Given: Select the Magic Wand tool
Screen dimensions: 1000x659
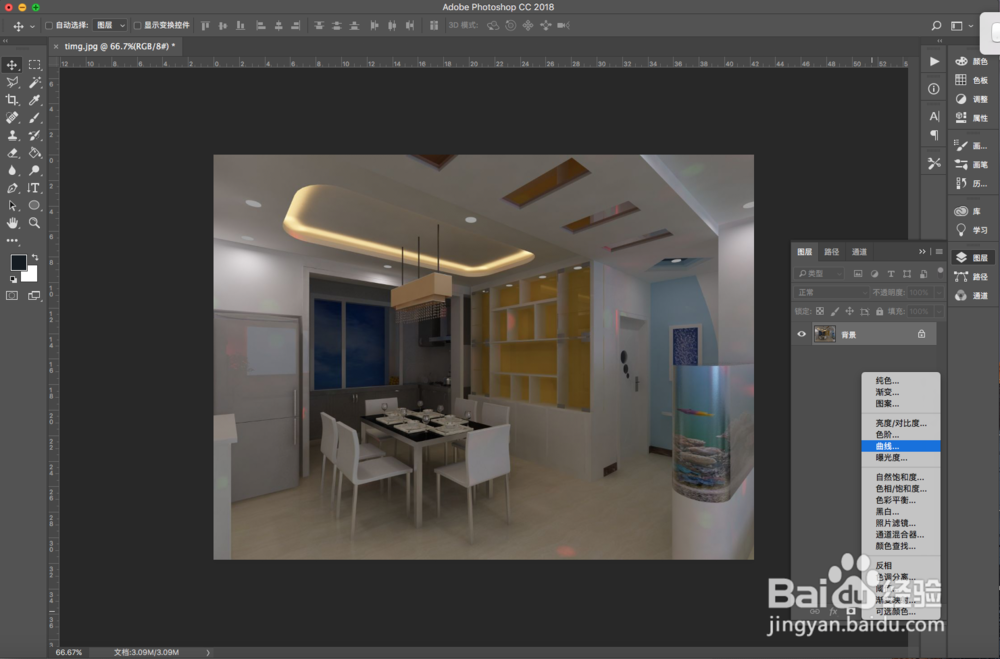Looking at the screenshot, I should click(x=34, y=82).
